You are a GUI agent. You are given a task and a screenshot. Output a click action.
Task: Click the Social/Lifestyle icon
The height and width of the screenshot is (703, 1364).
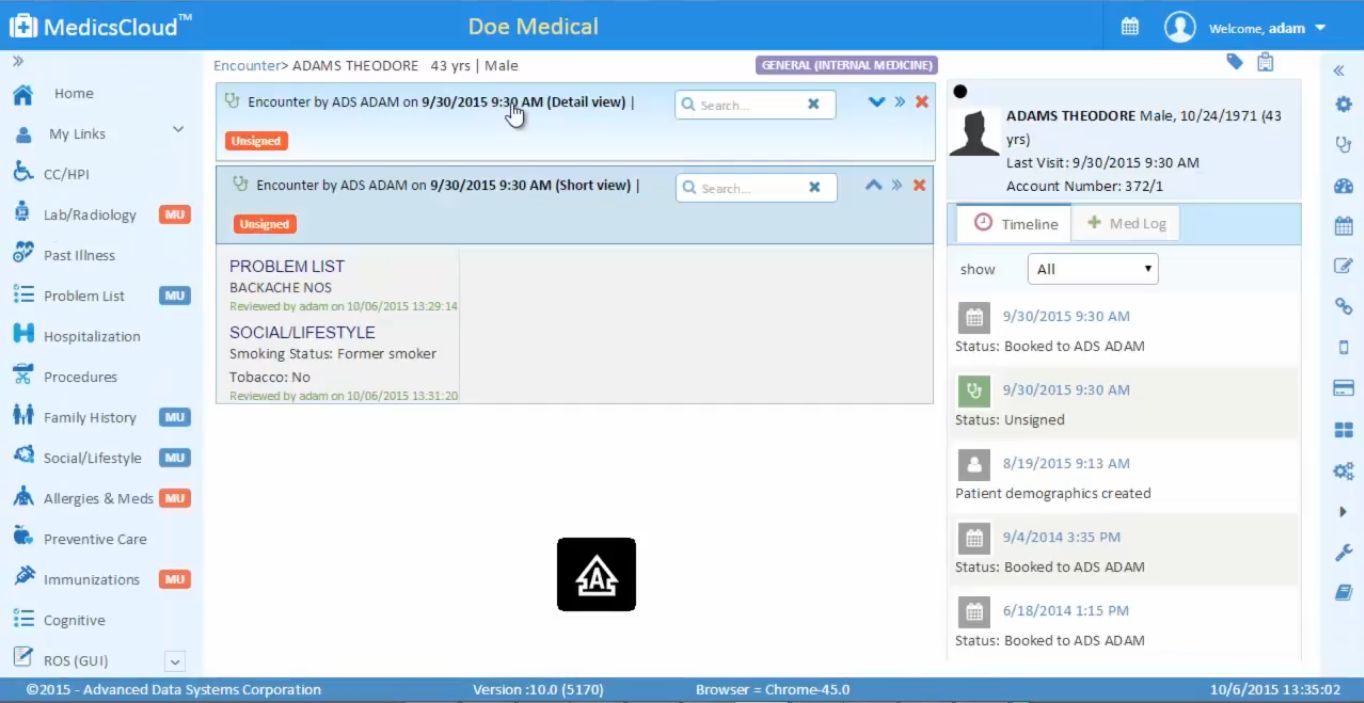(x=23, y=455)
